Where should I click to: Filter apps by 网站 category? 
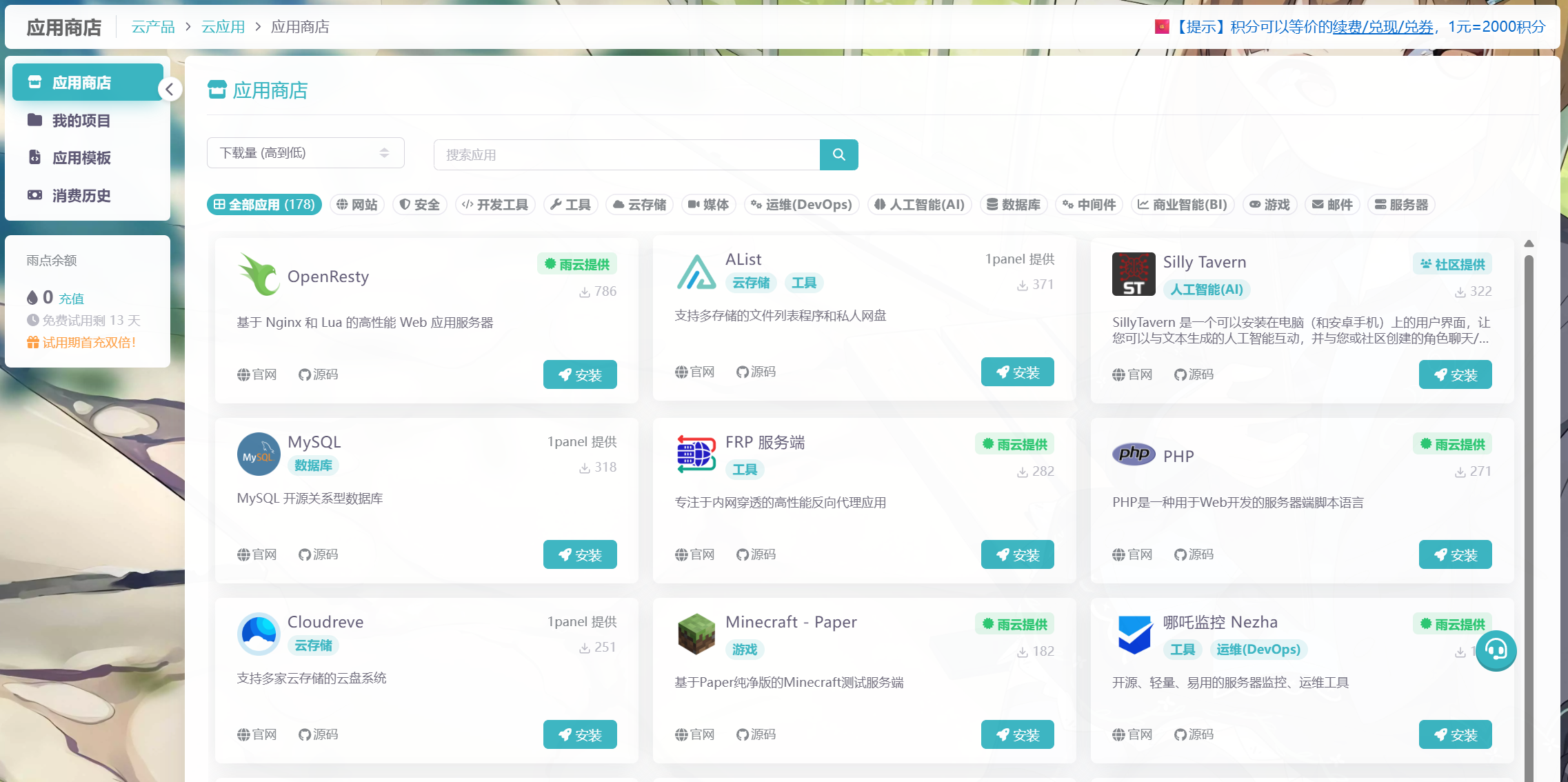pyautogui.click(x=357, y=205)
